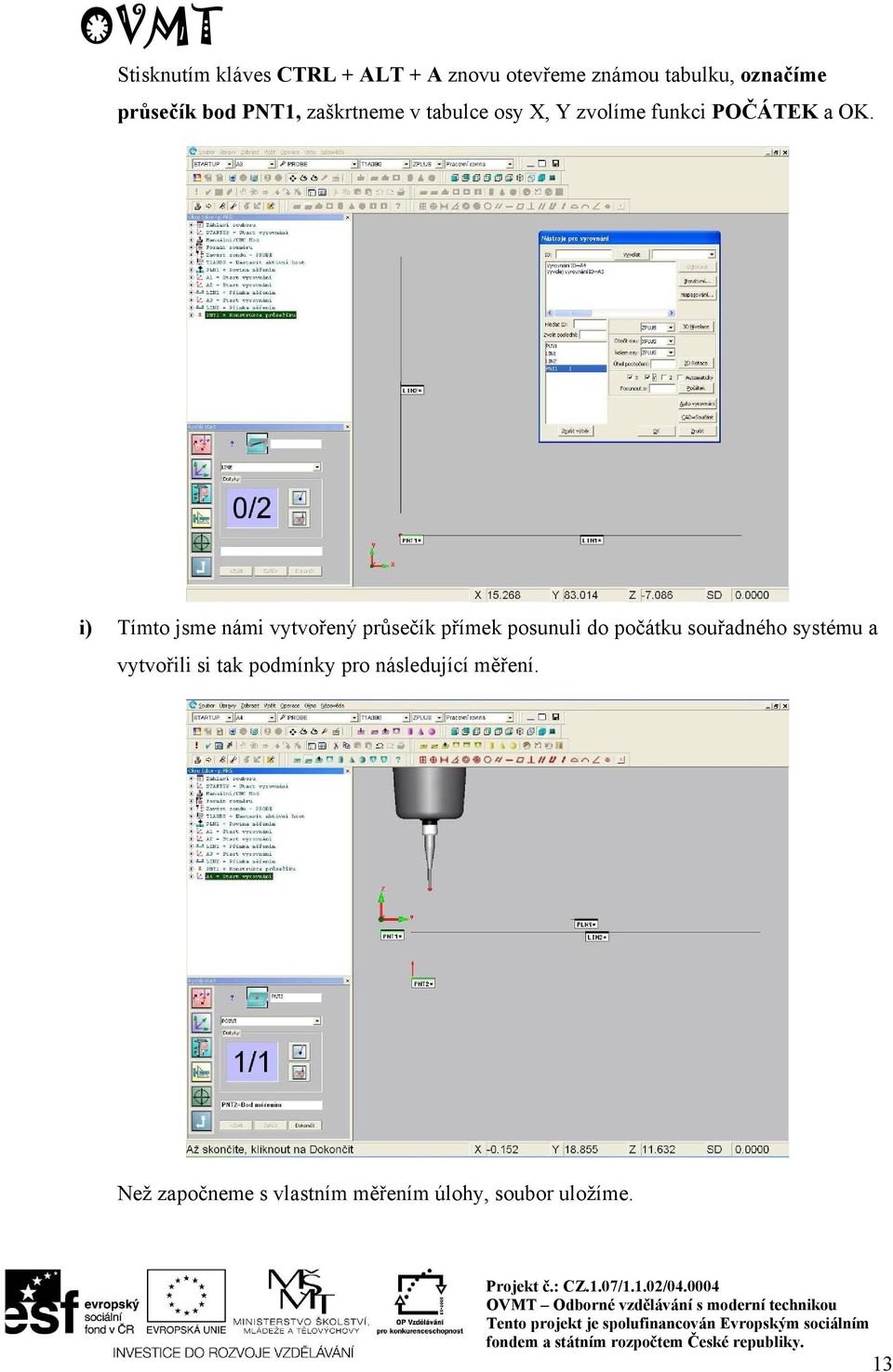893x1372 pixels.
Task: Open Soubor menu in the first screenshot
Action: [x=207, y=152]
